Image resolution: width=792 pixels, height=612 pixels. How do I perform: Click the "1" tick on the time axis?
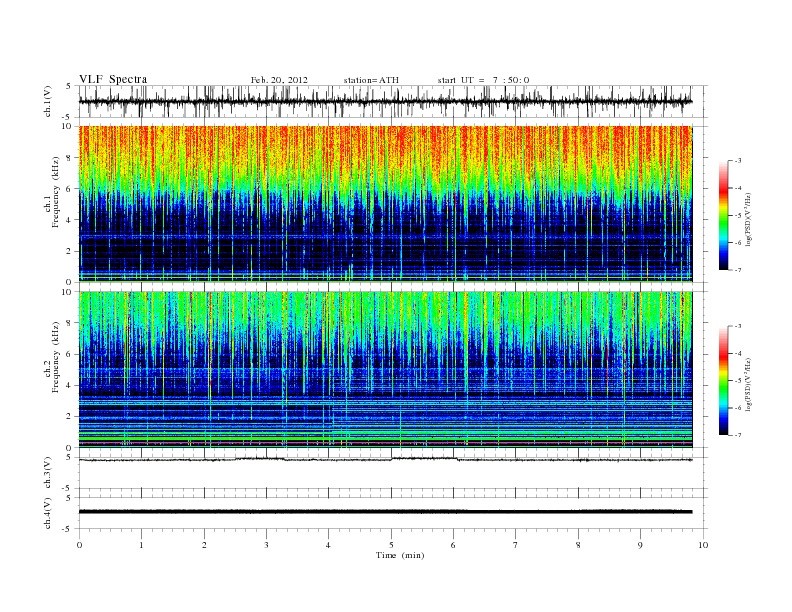point(141,545)
